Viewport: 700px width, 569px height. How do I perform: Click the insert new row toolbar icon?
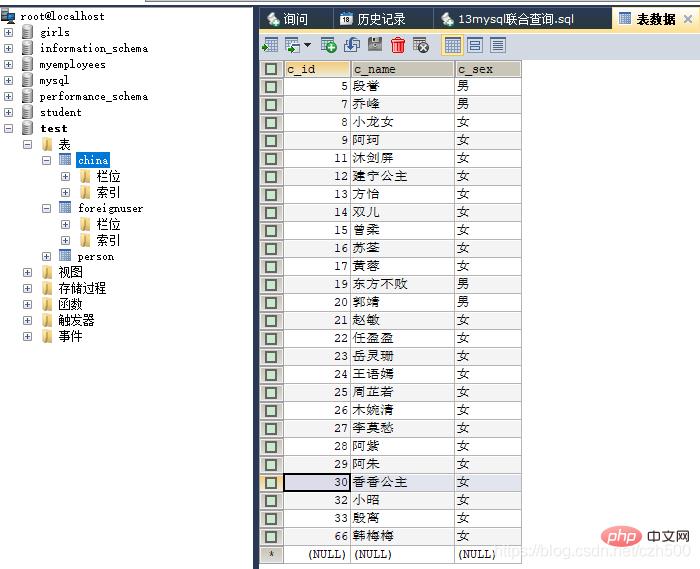coord(329,45)
